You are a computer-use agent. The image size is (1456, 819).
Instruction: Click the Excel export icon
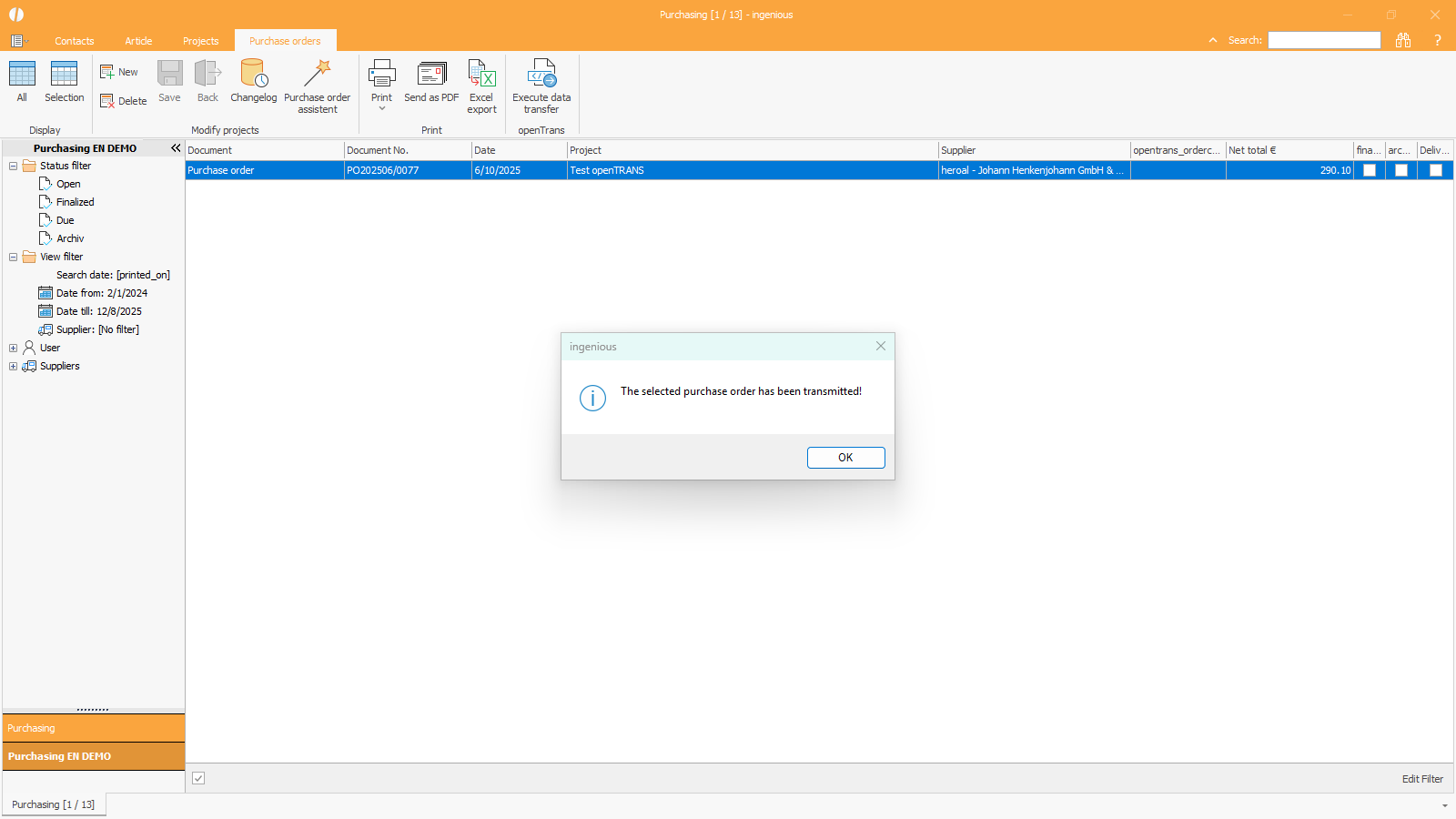pyautogui.click(x=481, y=74)
